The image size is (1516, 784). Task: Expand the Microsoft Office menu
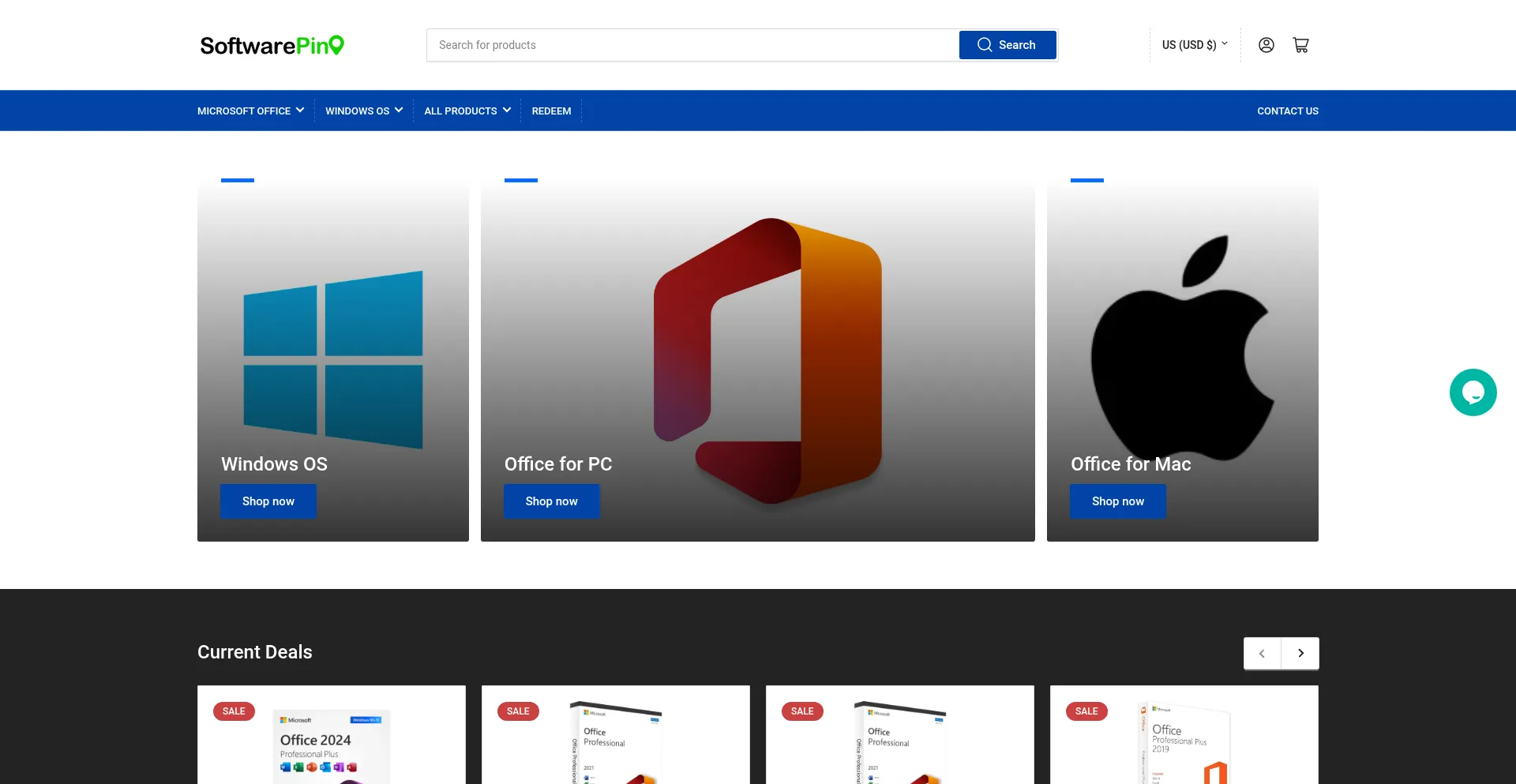click(x=250, y=111)
